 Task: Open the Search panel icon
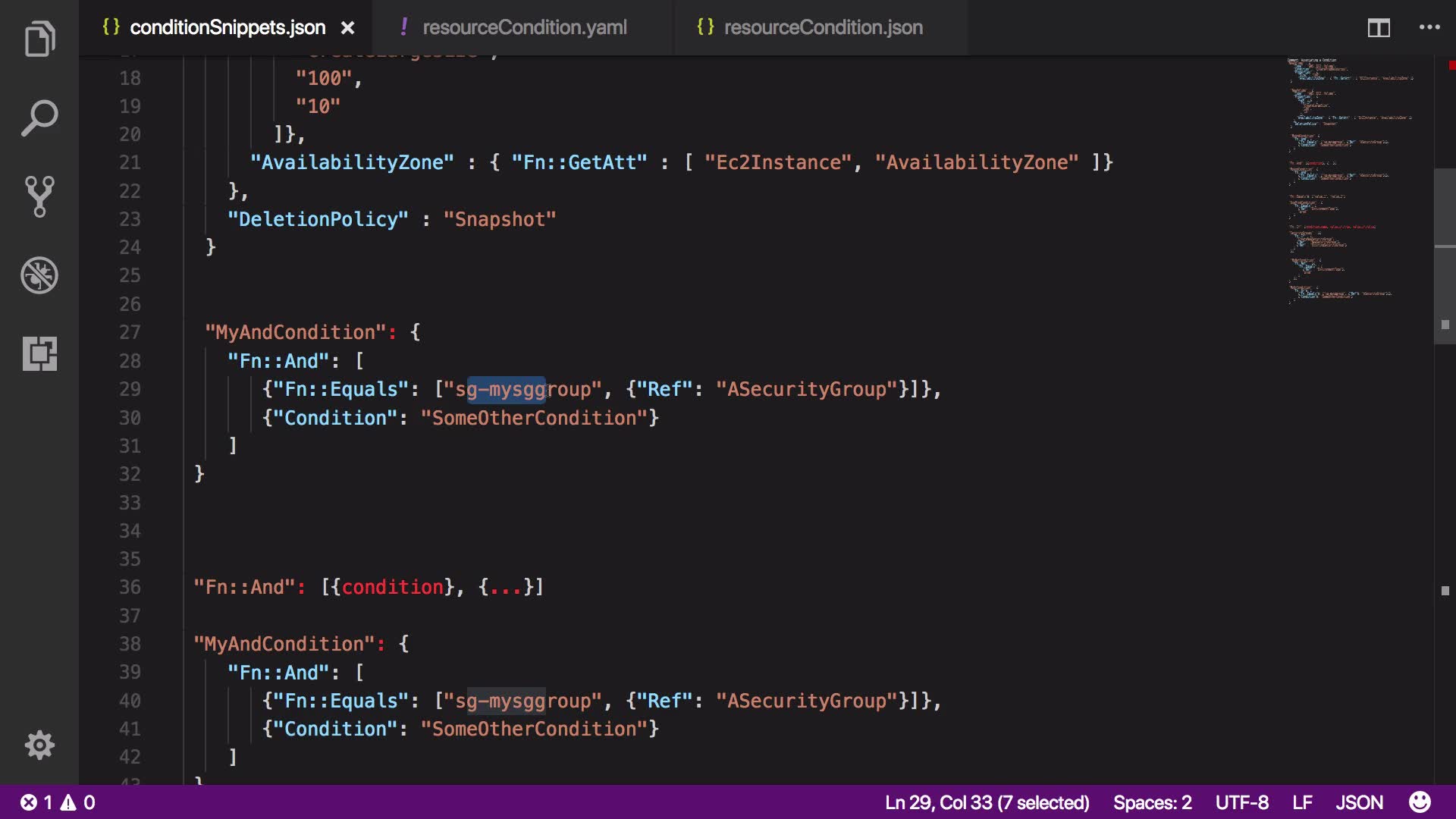point(39,118)
